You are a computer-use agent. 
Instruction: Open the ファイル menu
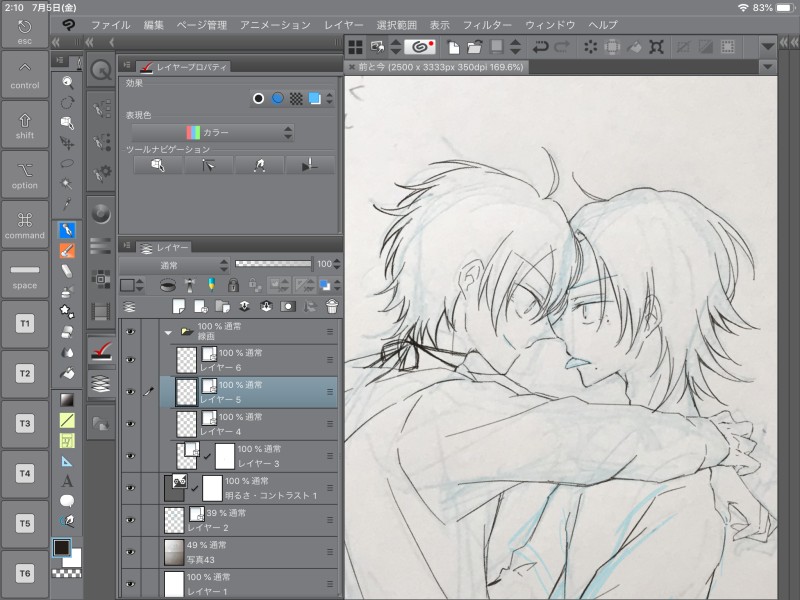click(110, 25)
